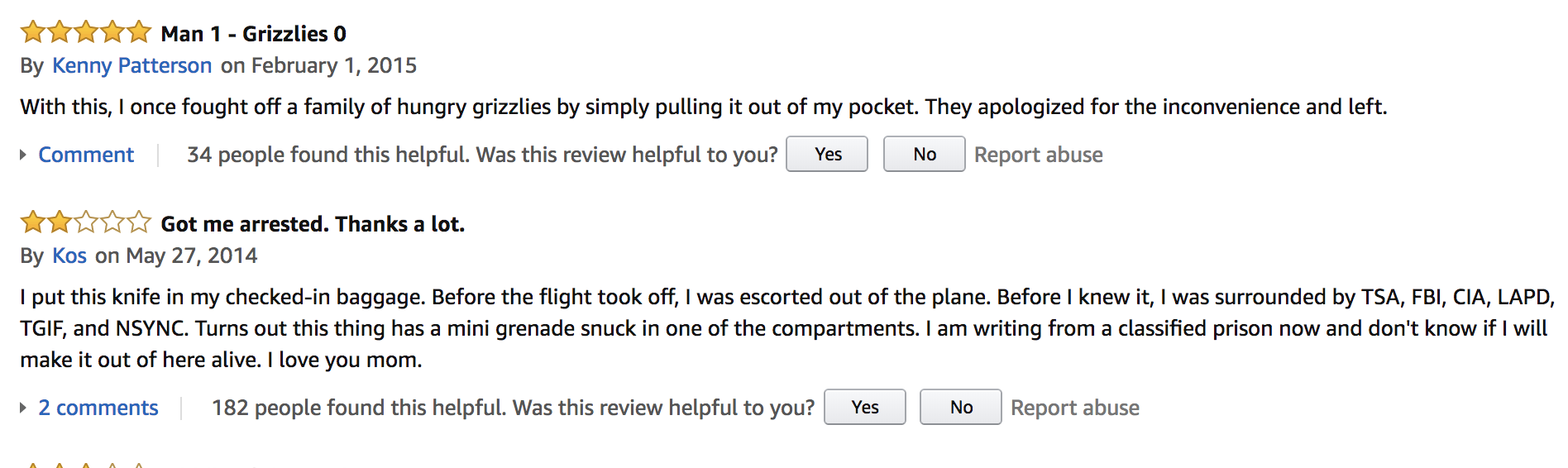Open the 'Man 1 - Grizzlies 0' review title

[254, 34]
